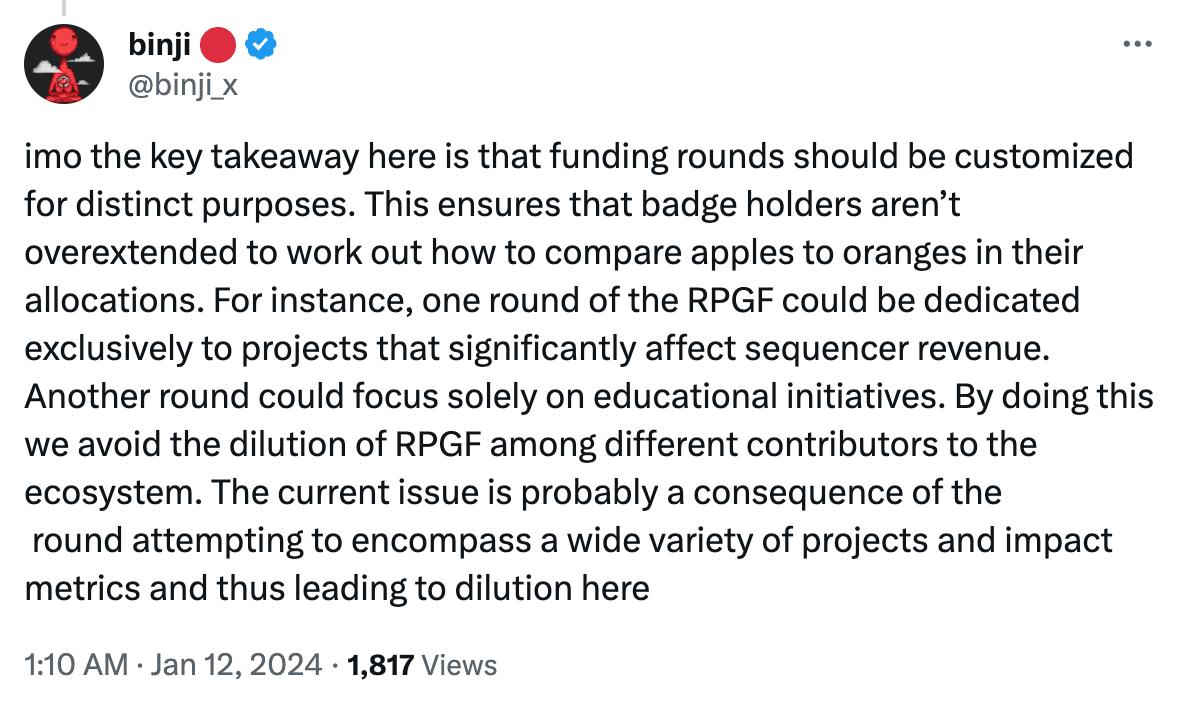
Task: Click the 1:10 AM timestamp
Action: (x=76, y=665)
